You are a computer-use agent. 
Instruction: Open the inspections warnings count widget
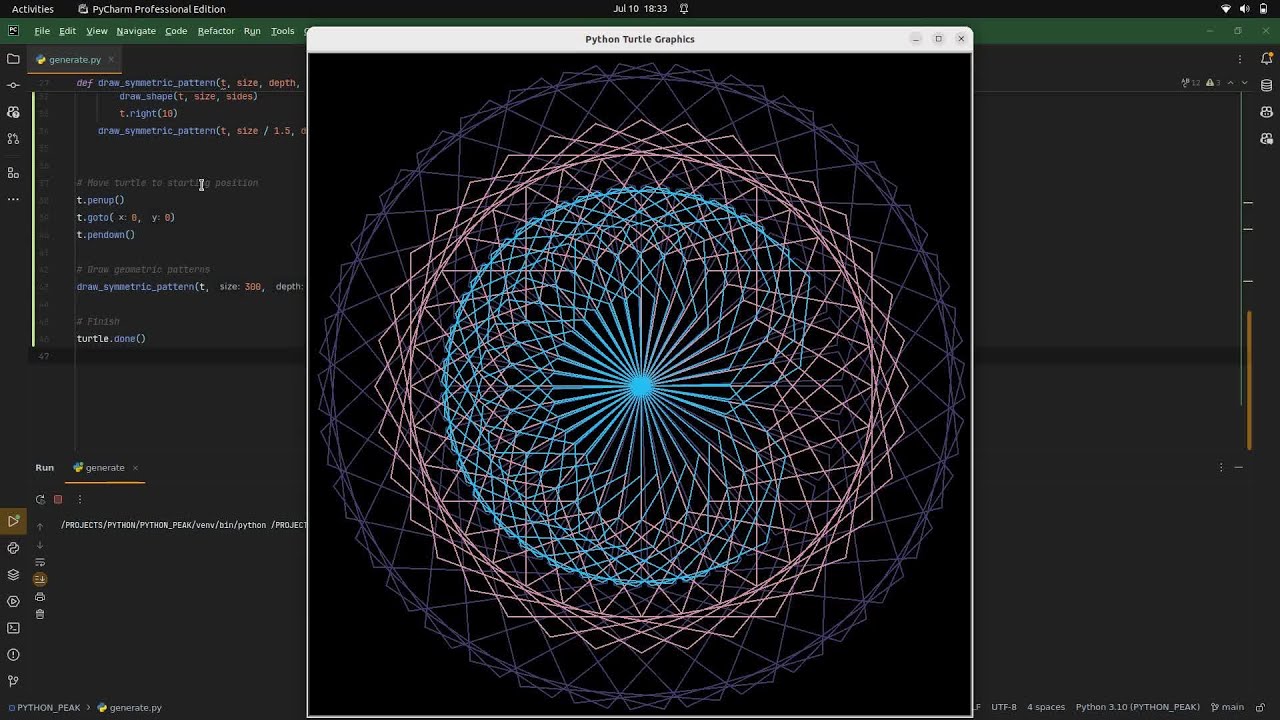[1199, 83]
